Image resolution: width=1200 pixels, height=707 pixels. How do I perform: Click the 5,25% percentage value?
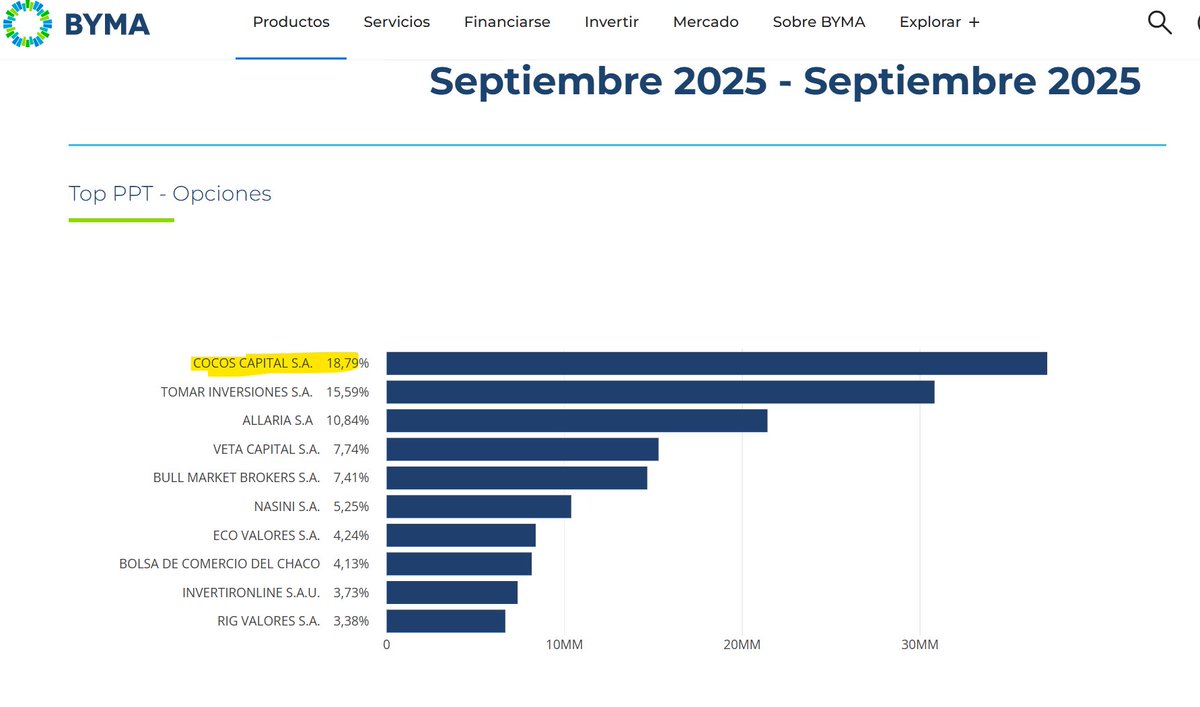pos(351,507)
